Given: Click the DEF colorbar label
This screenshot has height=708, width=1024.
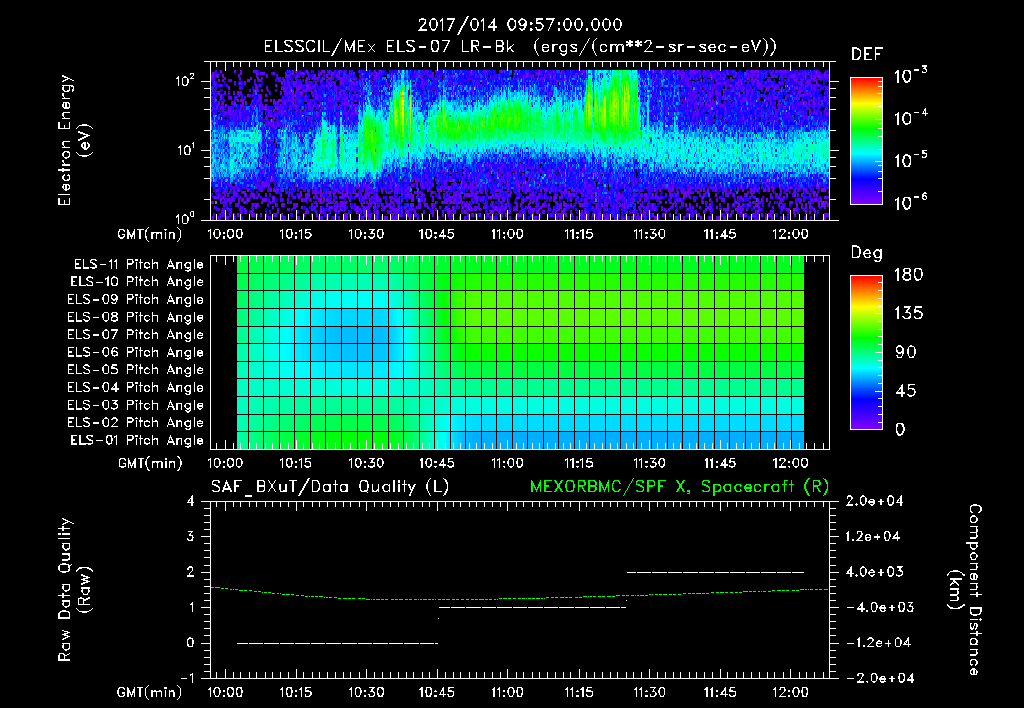Looking at the screenshot, I should tap(867, 54).
